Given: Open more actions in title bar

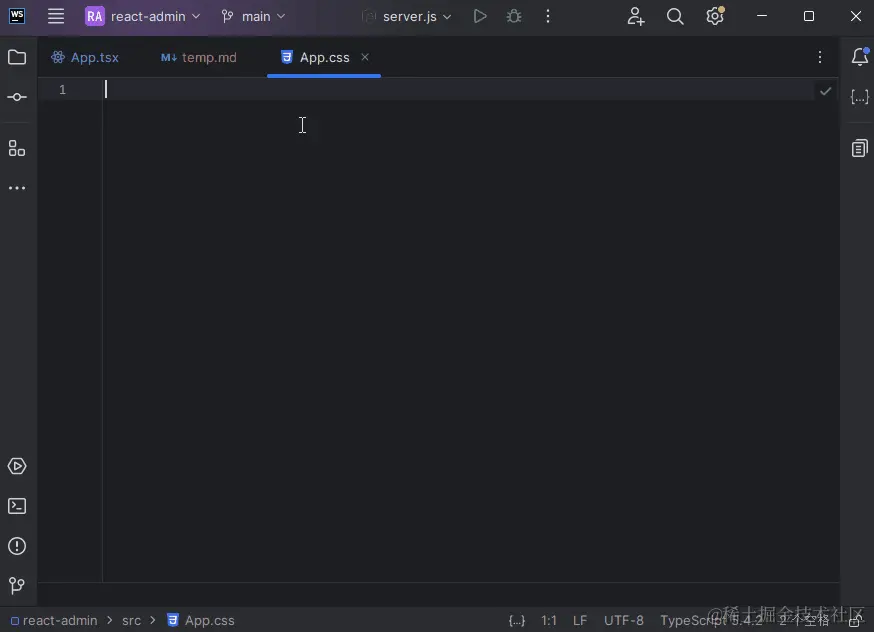Looking at the screenshot, I should pyautogui.click(x=548, y=16).
